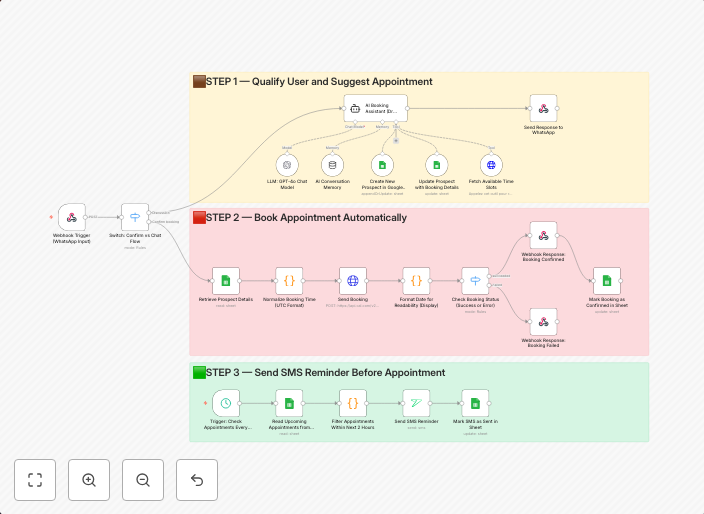
Task: Click the Fetch Available Time Slots node
Action: (491, 164)
